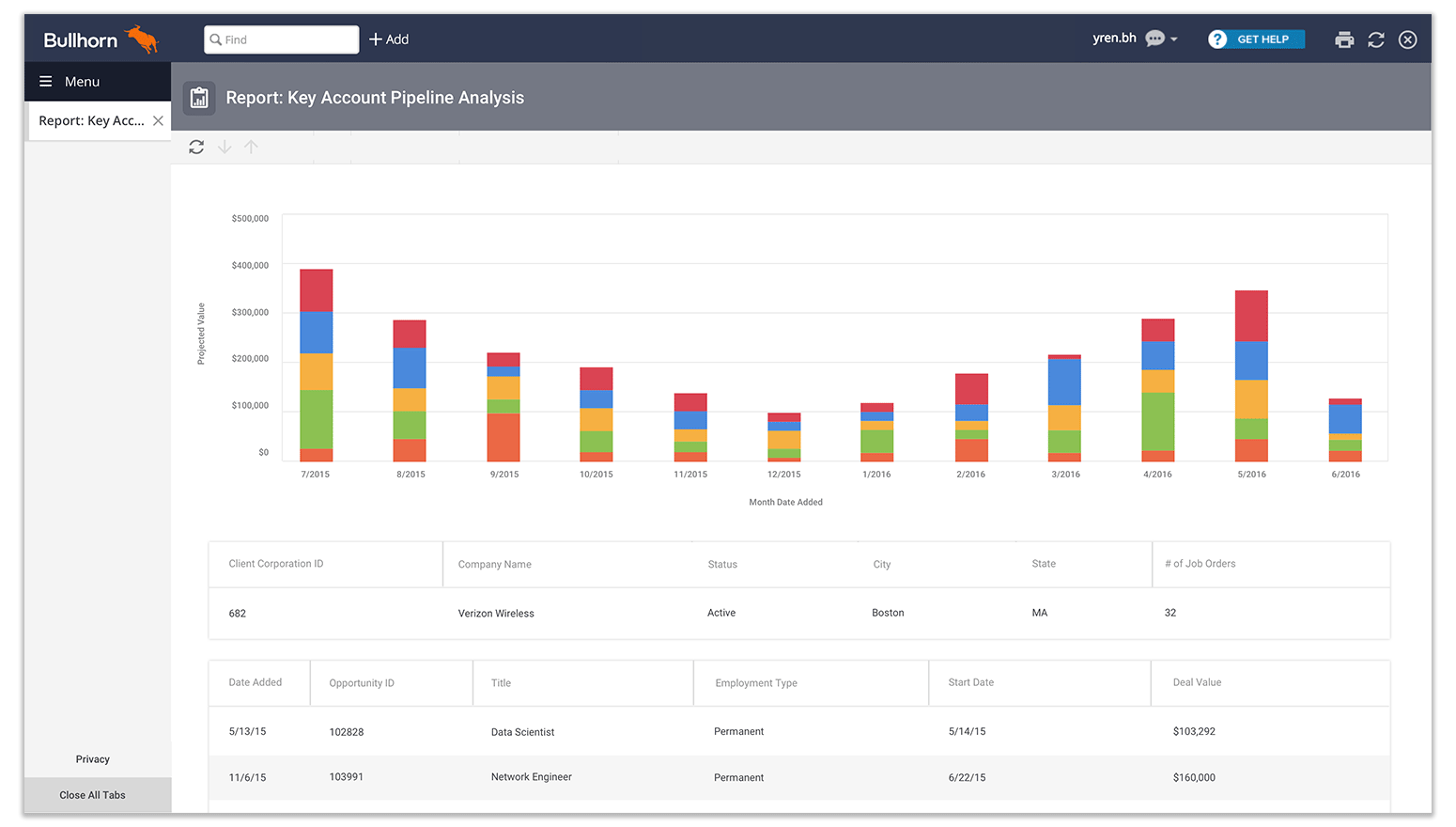Open the chat bubble messages icon
This screenshot has width=1456, height=827.
(x=1154, y=39)
